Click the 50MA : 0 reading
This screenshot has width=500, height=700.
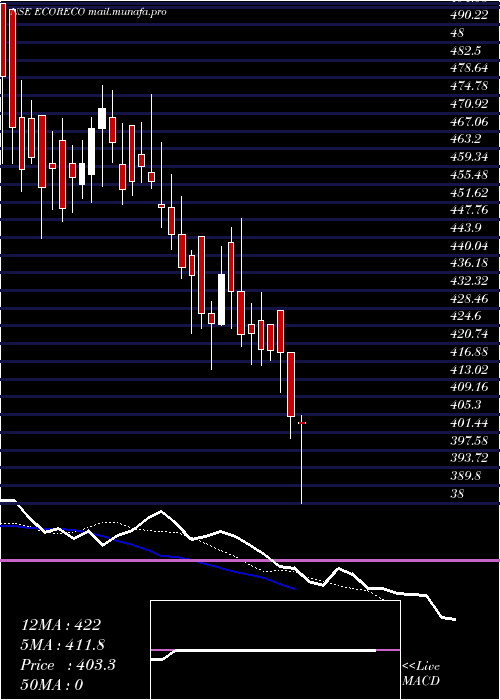(x=52, y=684)
